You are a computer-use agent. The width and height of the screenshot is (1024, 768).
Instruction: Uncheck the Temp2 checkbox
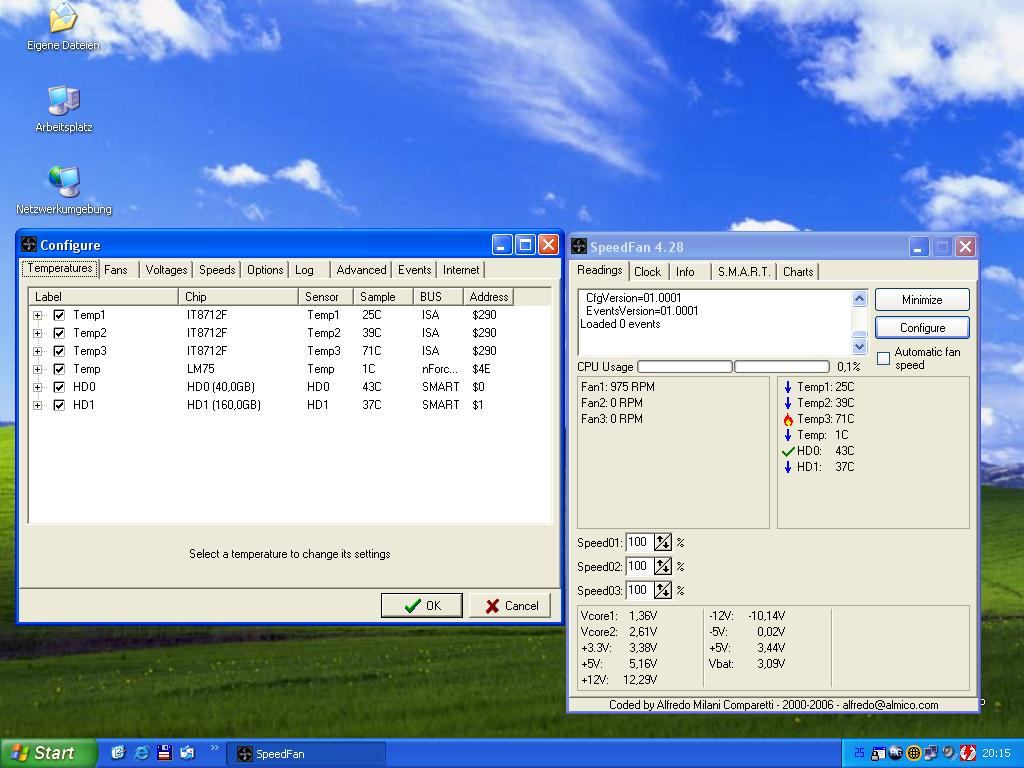pyautogui.click(x=59, y=333)
